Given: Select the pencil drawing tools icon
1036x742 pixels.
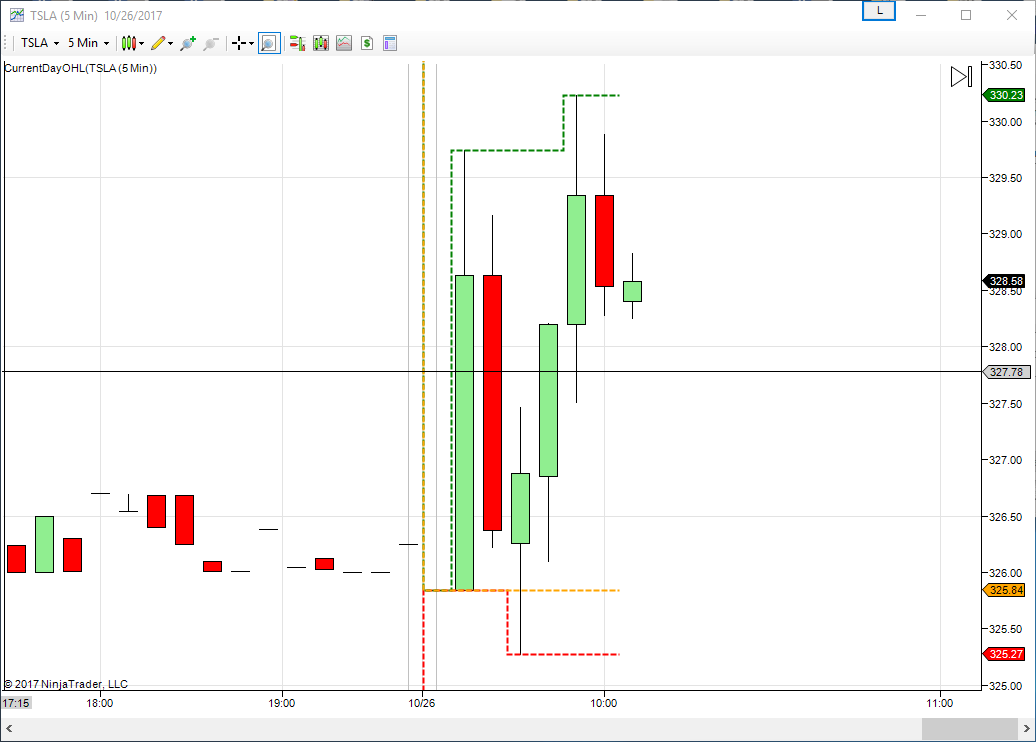Looking at the screenshot, I should point(158,44).
